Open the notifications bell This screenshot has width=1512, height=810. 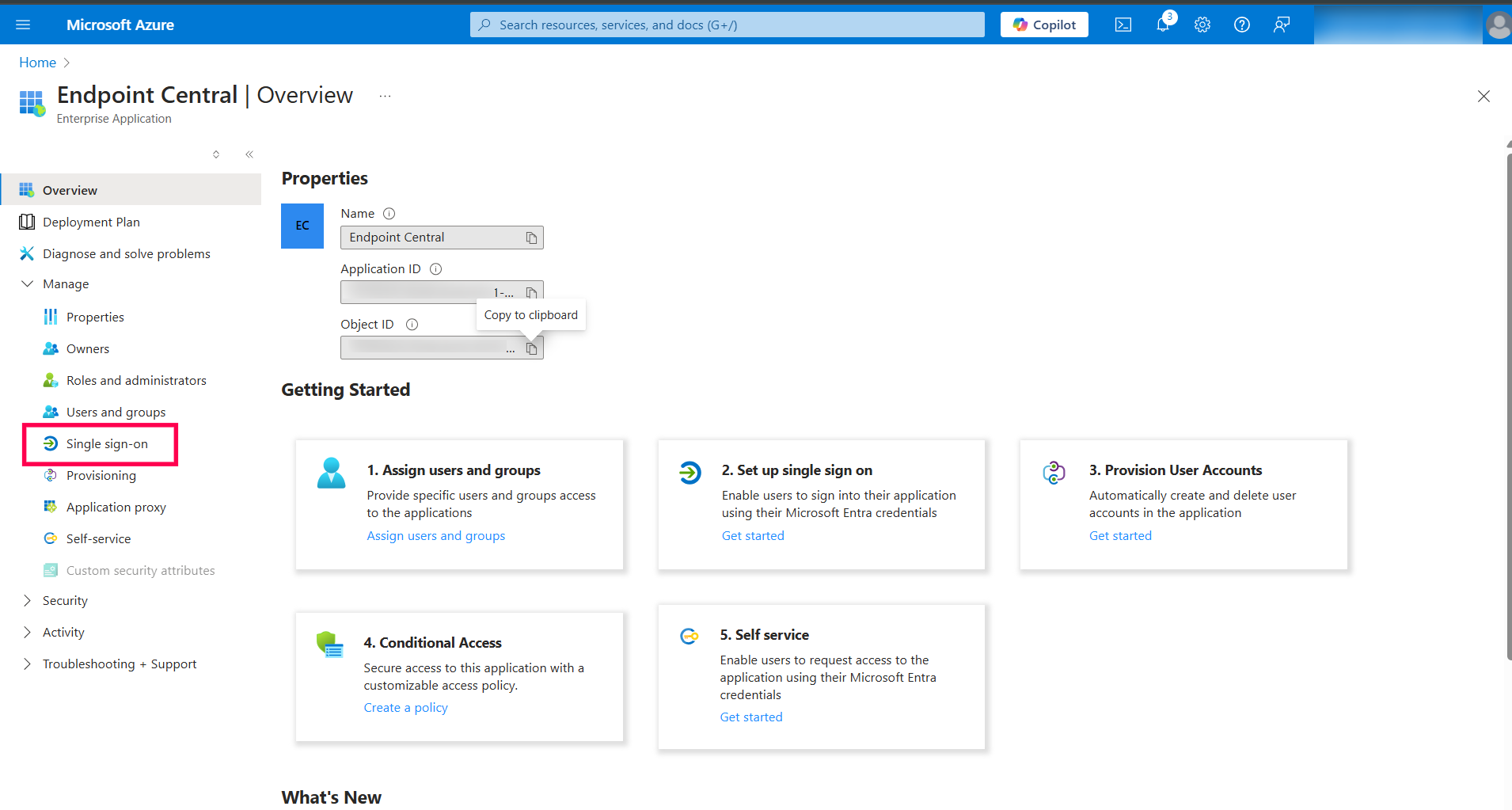click(x=1162, y=25)
